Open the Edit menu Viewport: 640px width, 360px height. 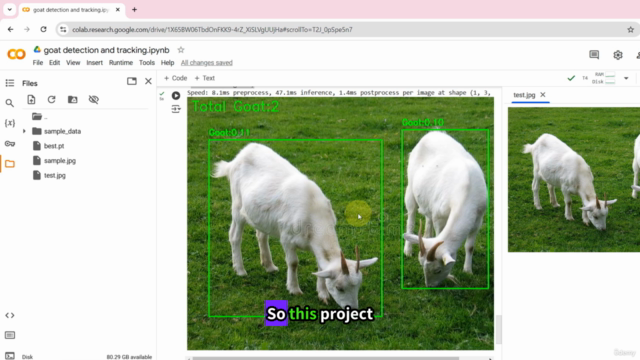tap(54, 62)
